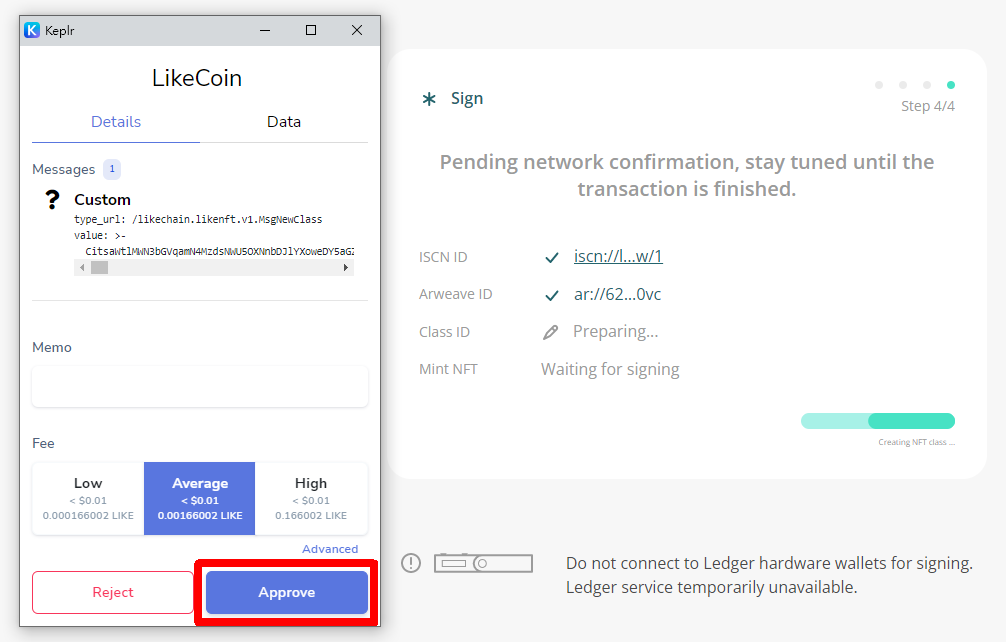Click the left arrow of message scrollbar
Viewport: 1006px width, 642px height.
tap(82, 267)
